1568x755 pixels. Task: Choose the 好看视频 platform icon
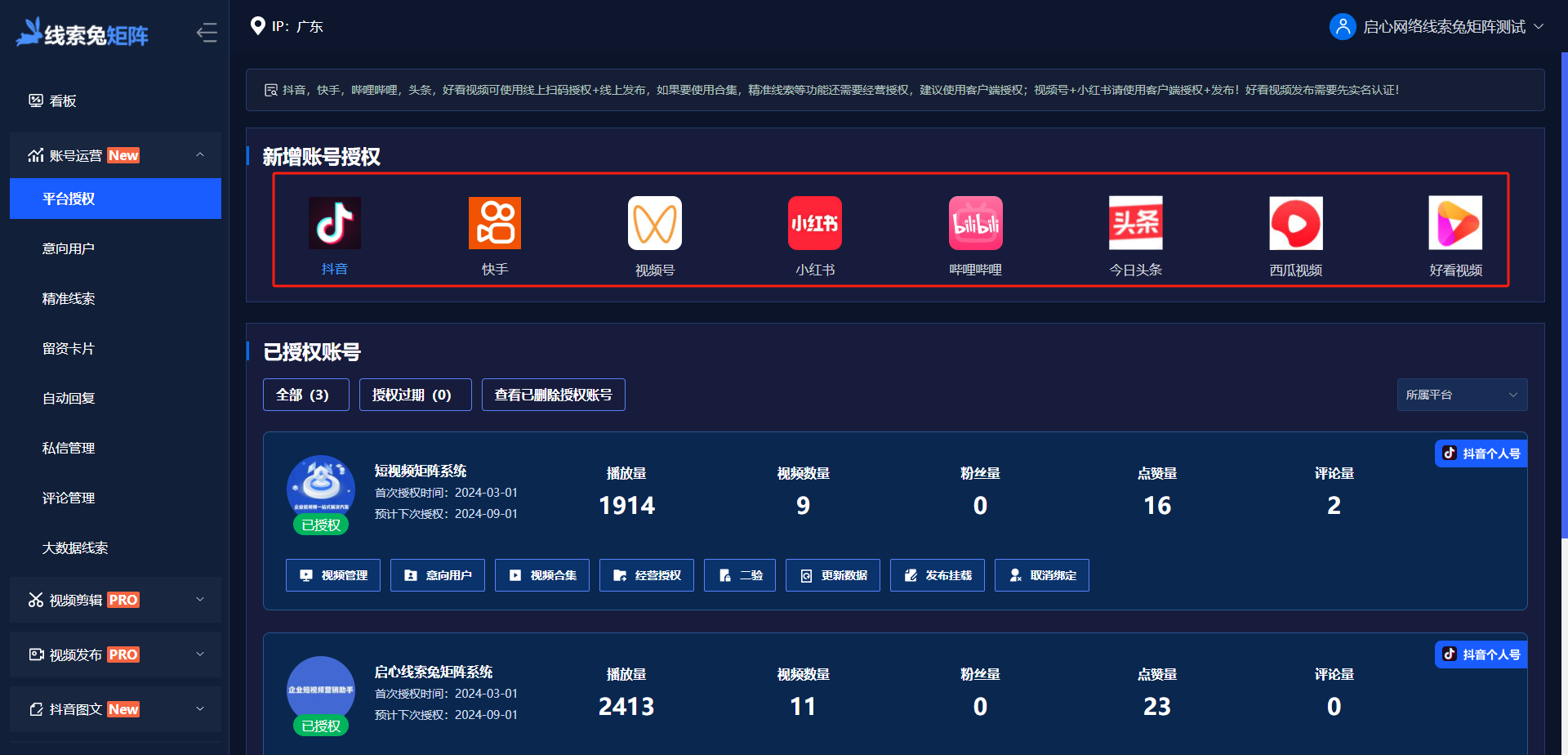[x=1455, y=223]
